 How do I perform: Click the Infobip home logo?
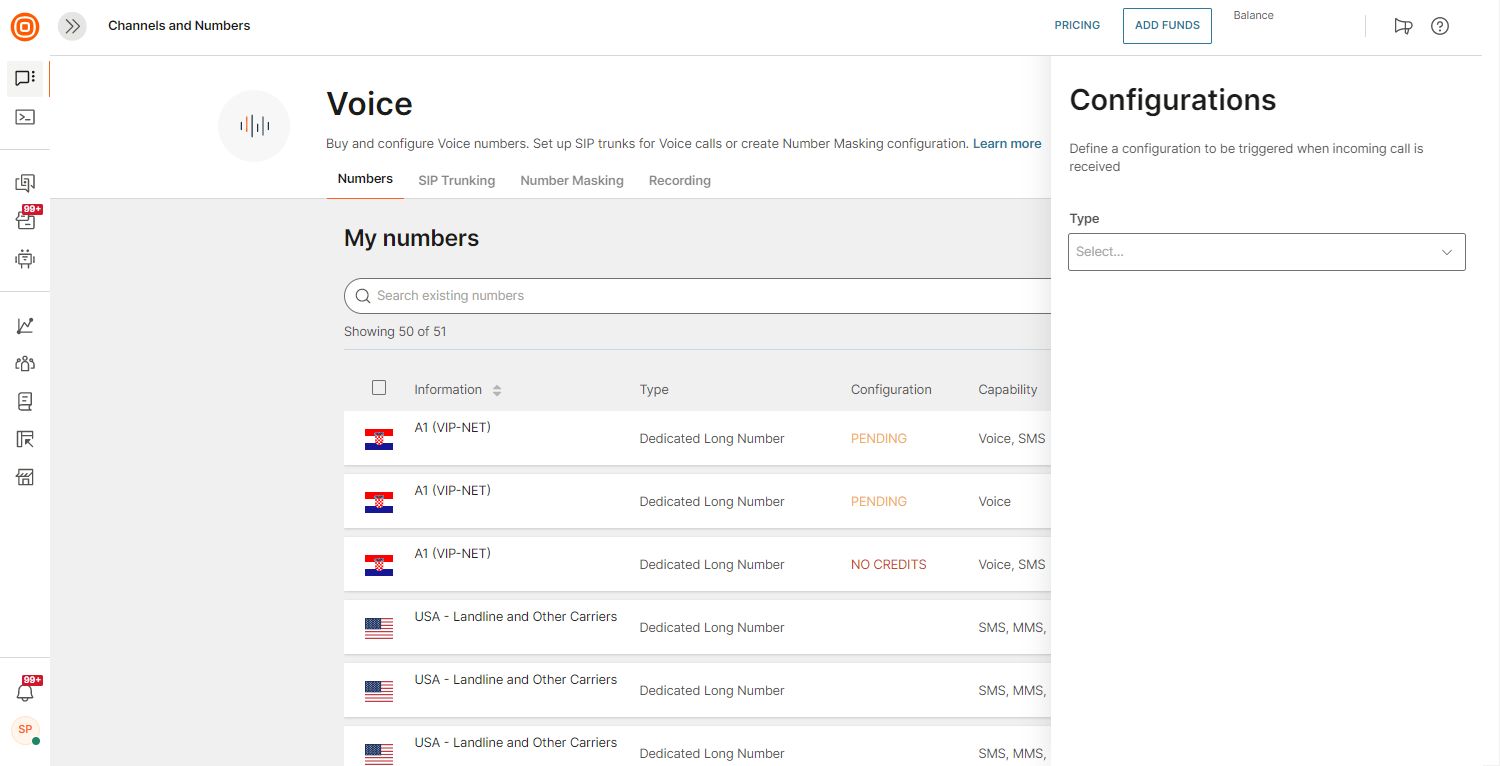(x=25, y=26)
